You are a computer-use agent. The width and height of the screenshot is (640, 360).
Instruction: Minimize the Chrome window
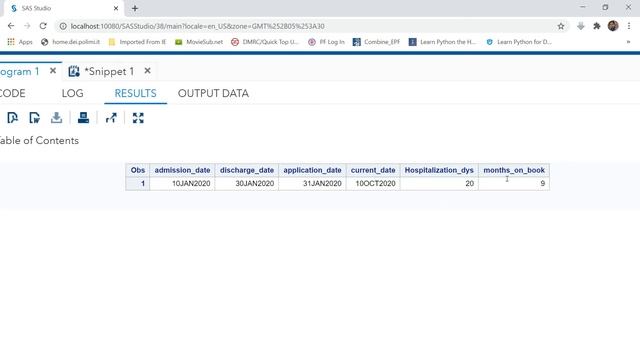point(583,7)
